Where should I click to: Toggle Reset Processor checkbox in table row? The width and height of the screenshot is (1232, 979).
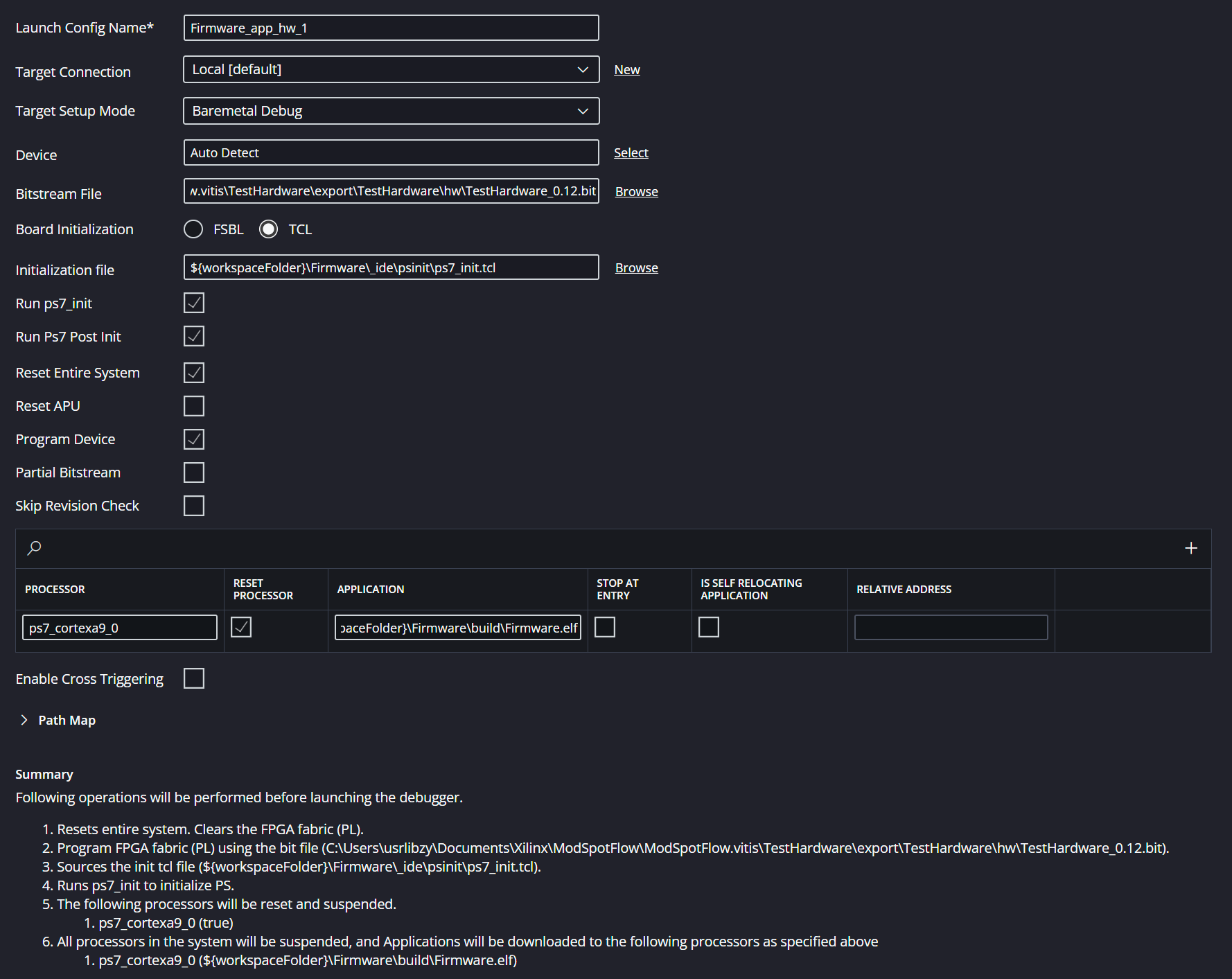241,627
